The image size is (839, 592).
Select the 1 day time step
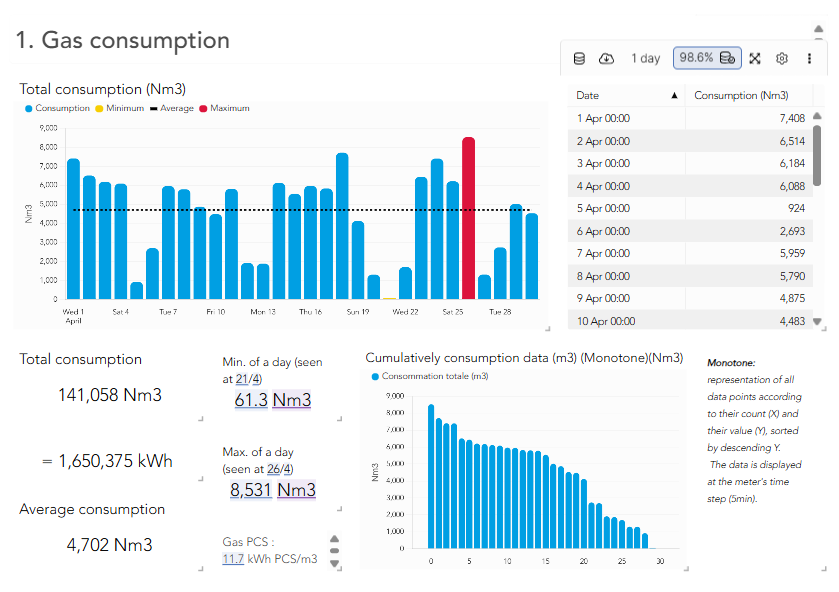click(x=645, y=58)
